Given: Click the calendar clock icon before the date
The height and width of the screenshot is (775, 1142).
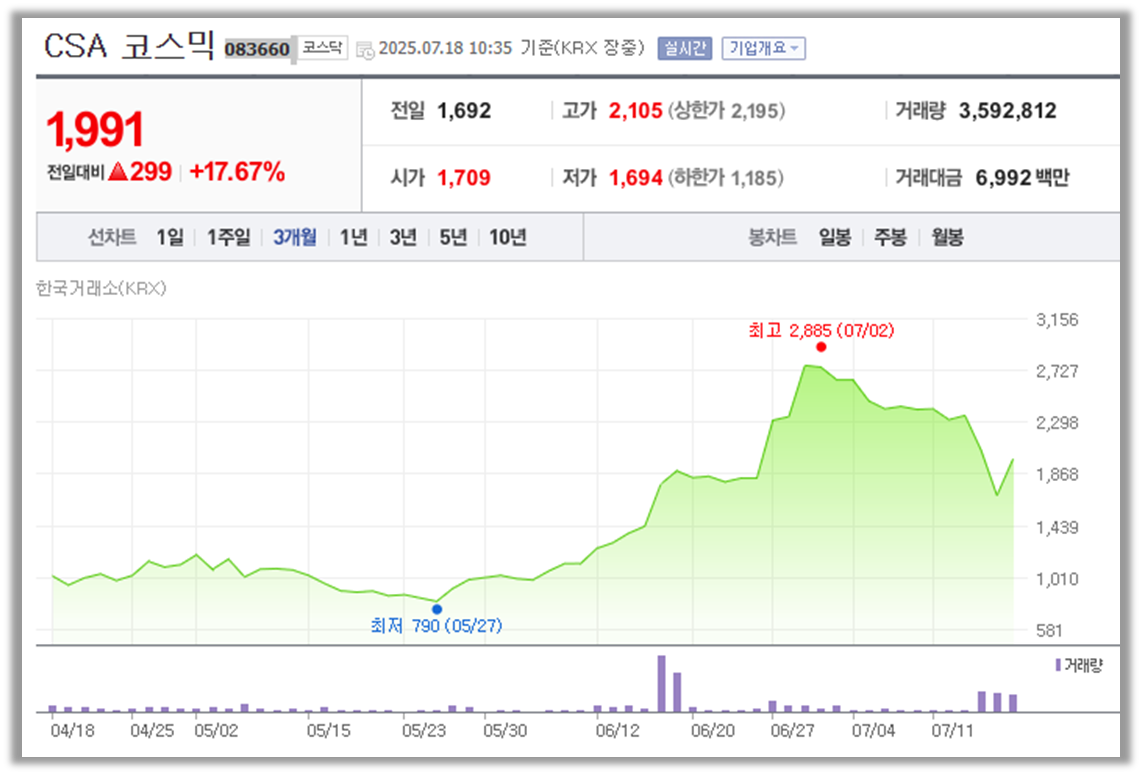Looking at the screenshot, I should pyautogui.click(x=365, y=50).
